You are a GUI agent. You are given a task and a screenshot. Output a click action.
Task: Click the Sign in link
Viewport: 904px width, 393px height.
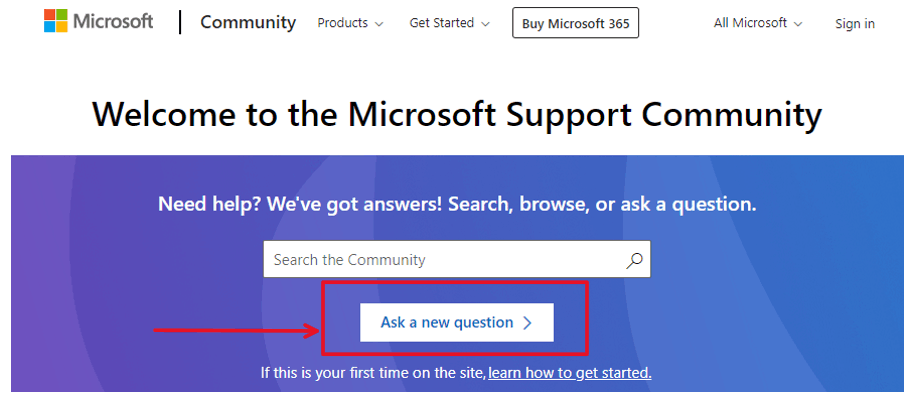(855, 24)
